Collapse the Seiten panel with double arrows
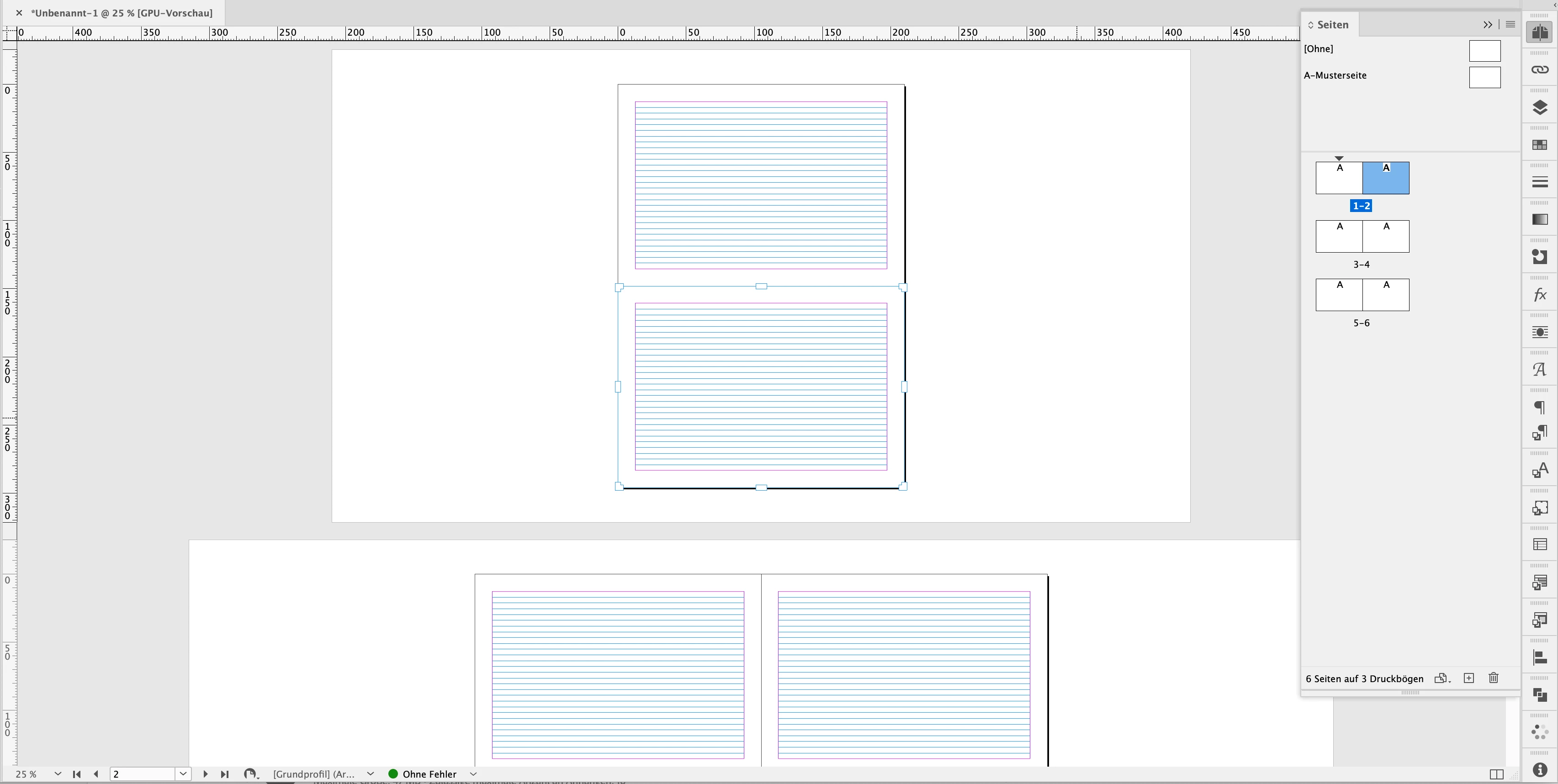 (x=1487, y=25)
